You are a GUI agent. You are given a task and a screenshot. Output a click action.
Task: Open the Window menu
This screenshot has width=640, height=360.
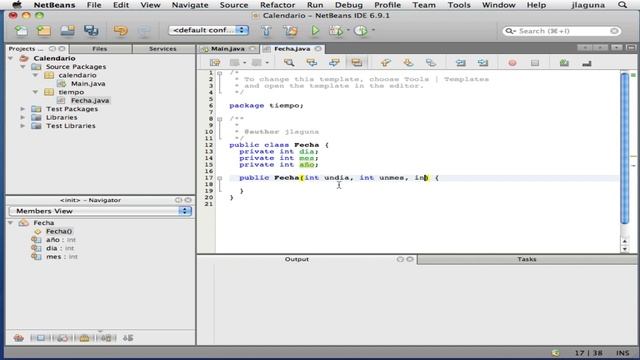click(498, 5)
